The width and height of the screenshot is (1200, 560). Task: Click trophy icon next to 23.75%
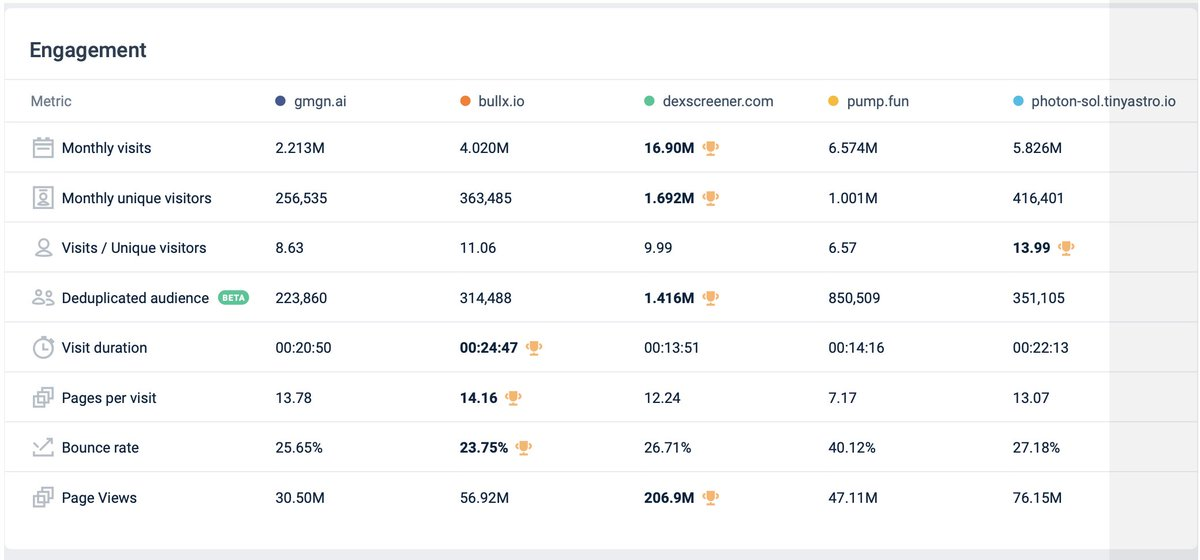524,448
